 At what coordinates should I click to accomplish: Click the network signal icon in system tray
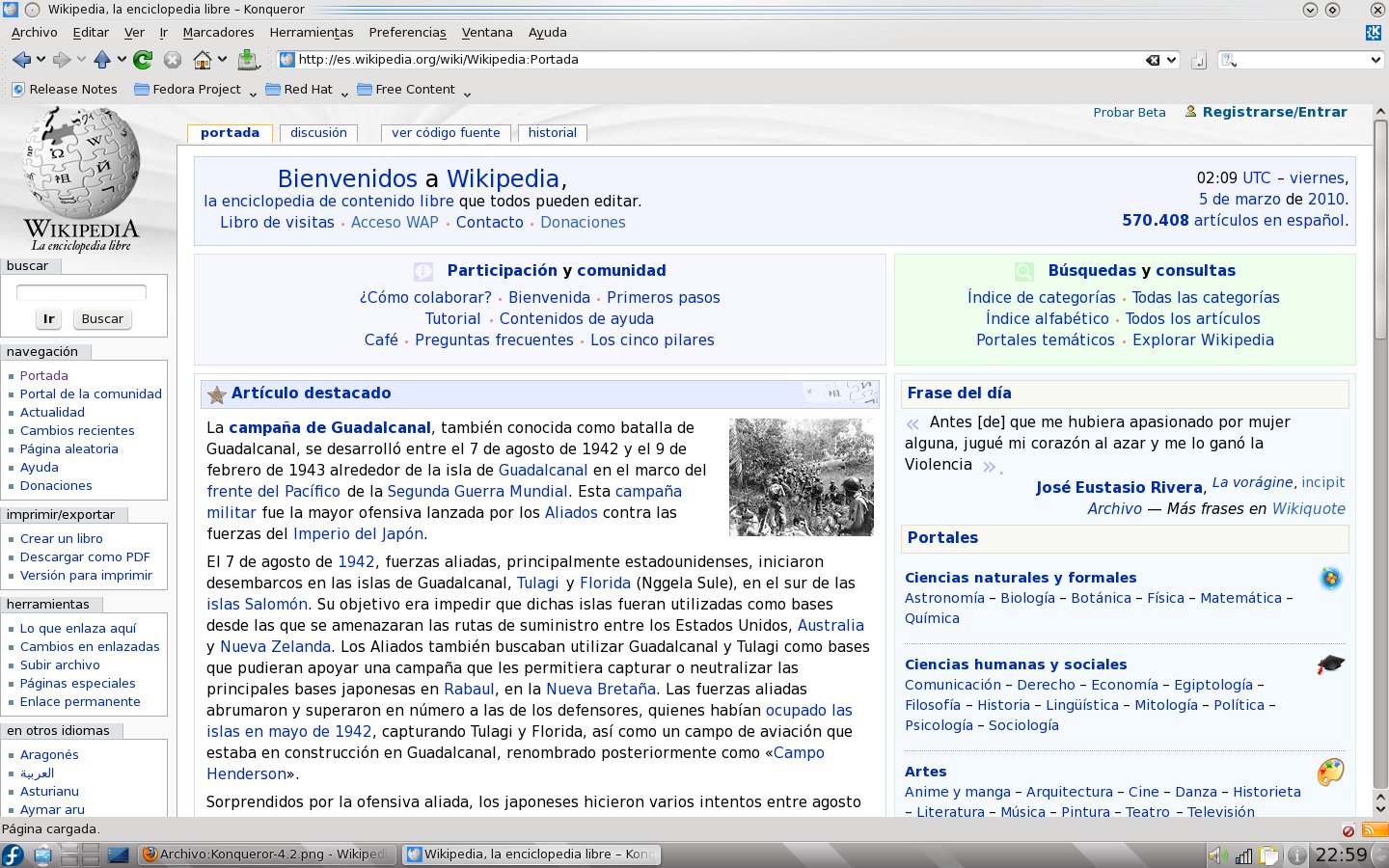click(x=1244, y=854)
